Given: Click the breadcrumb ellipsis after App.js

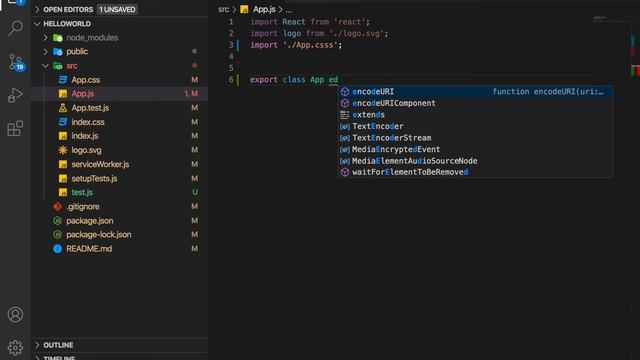Looking at the screenshot, I should click(289, 10).
